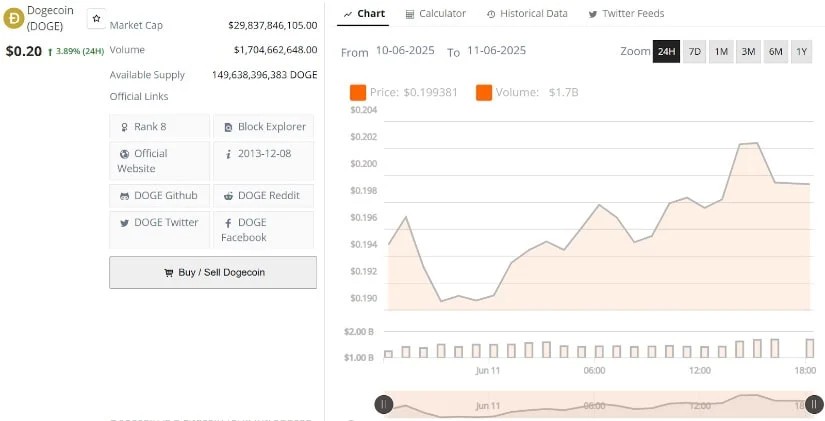Image resolution: width=825 pixels, height=421 pixels.
Task: Switch to the Chart tab
Action: point(364,14)
